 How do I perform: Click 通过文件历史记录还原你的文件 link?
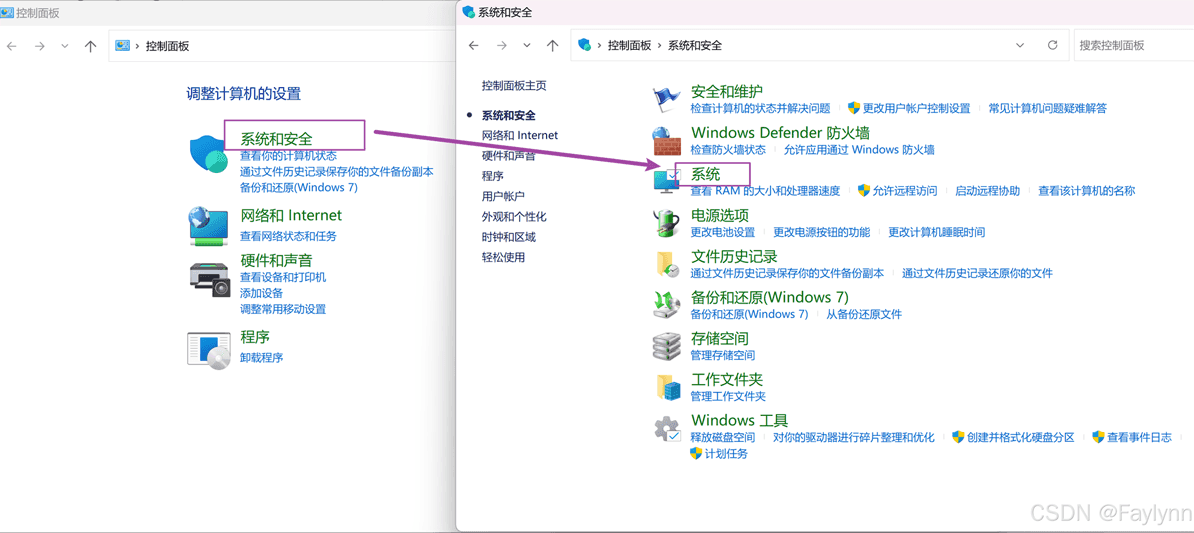point(977,273)
